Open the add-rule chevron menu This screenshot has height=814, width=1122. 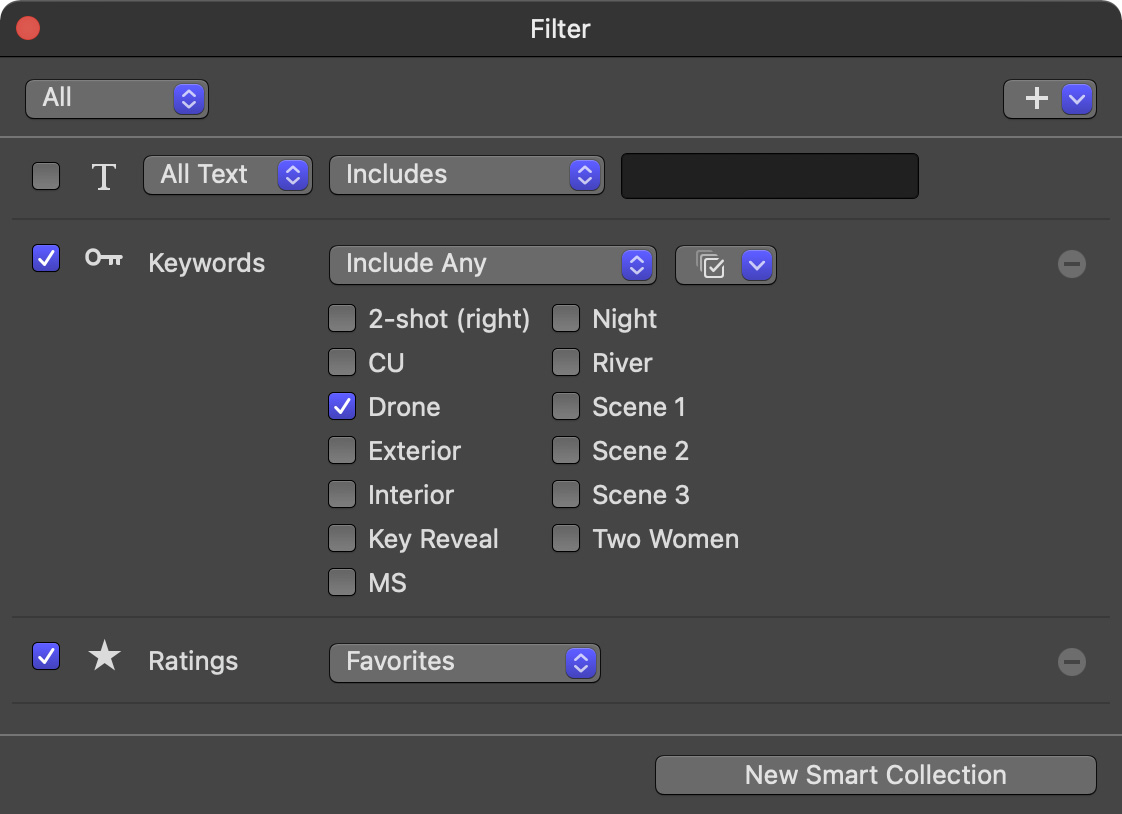pyautogui.click(x=1077, y=99)
